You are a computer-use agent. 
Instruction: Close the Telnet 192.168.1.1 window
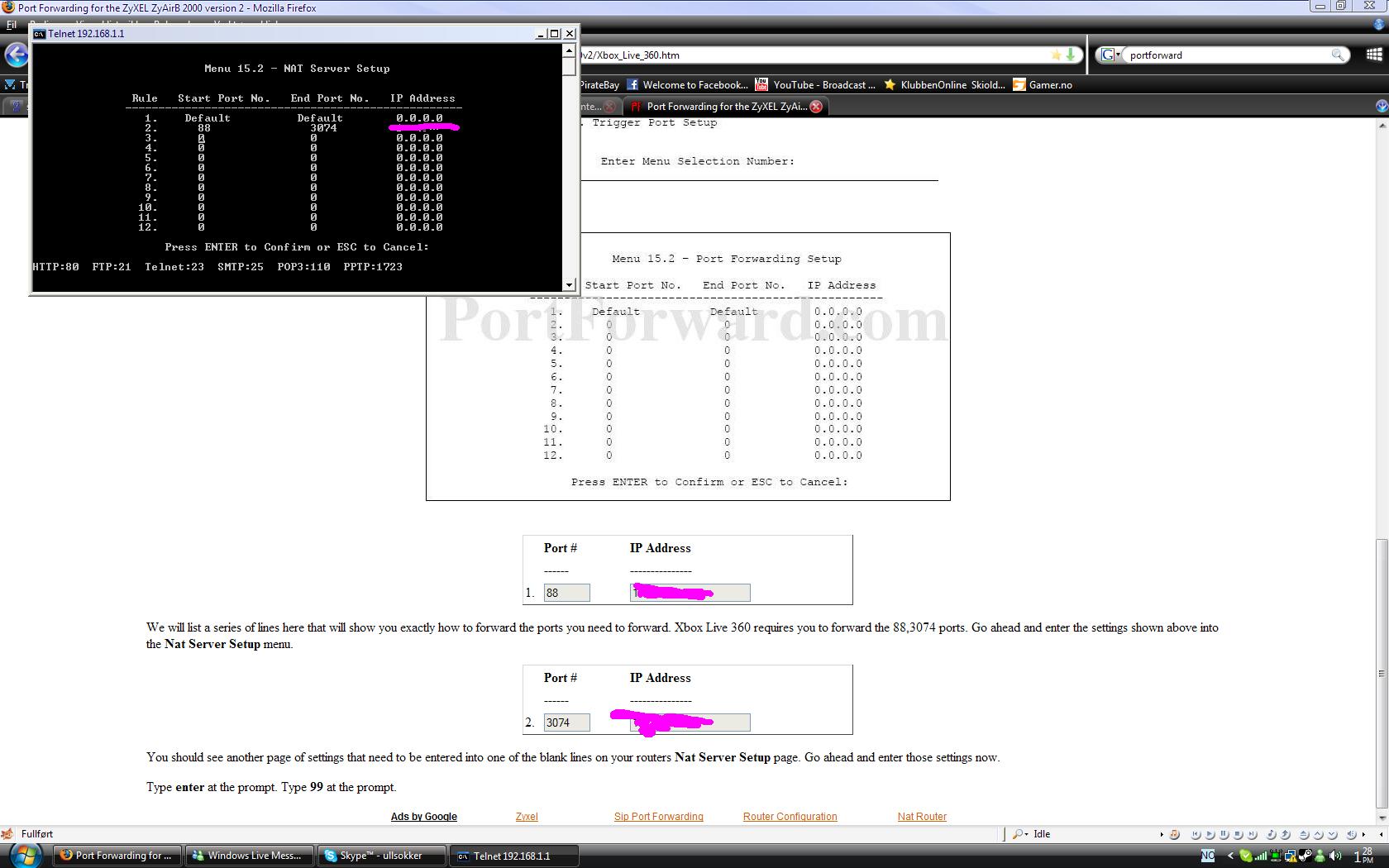click(x=569, y=34)
